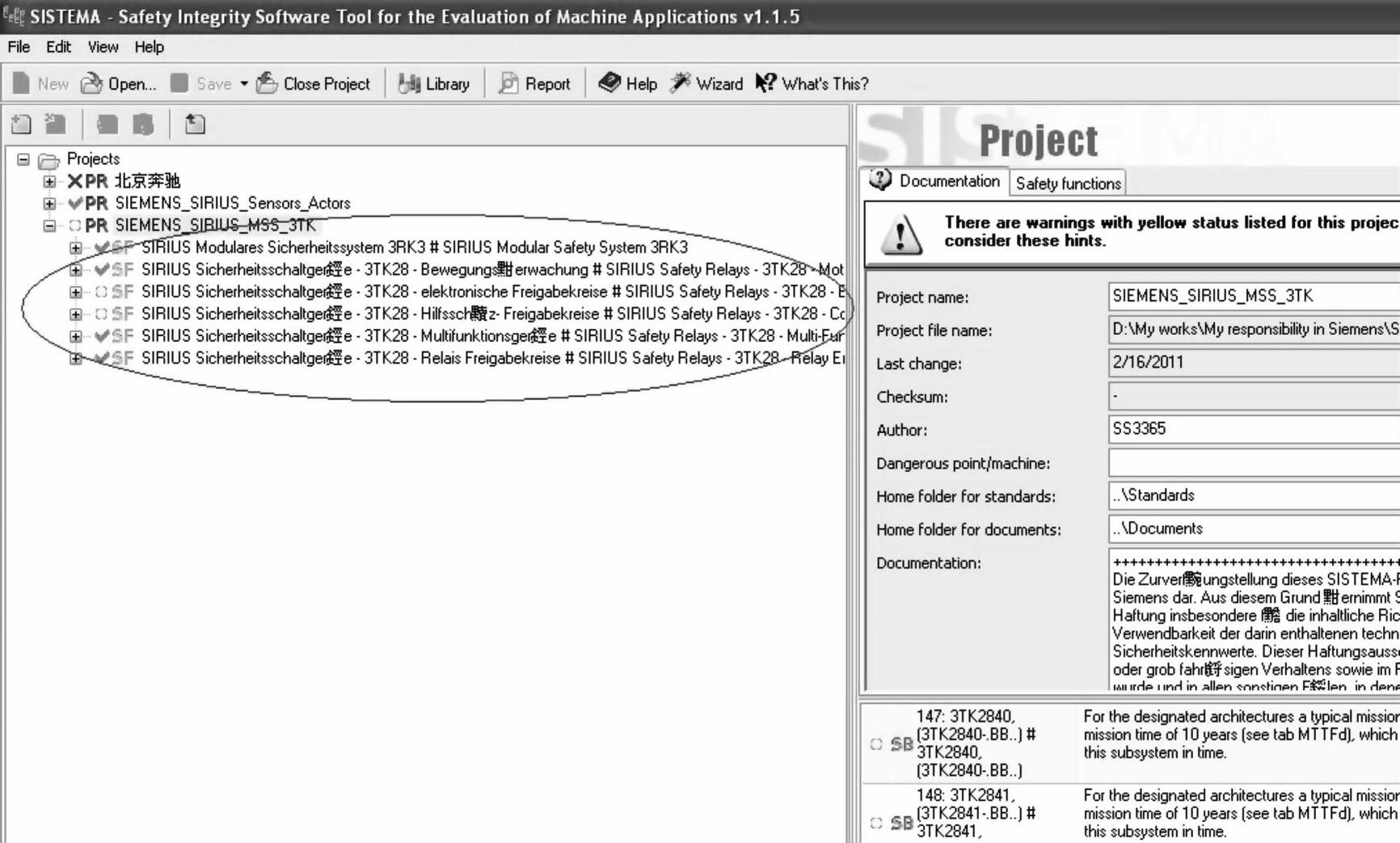
Task: Expand the 北京奔驰 project node
Action: (x=49, y=181)
